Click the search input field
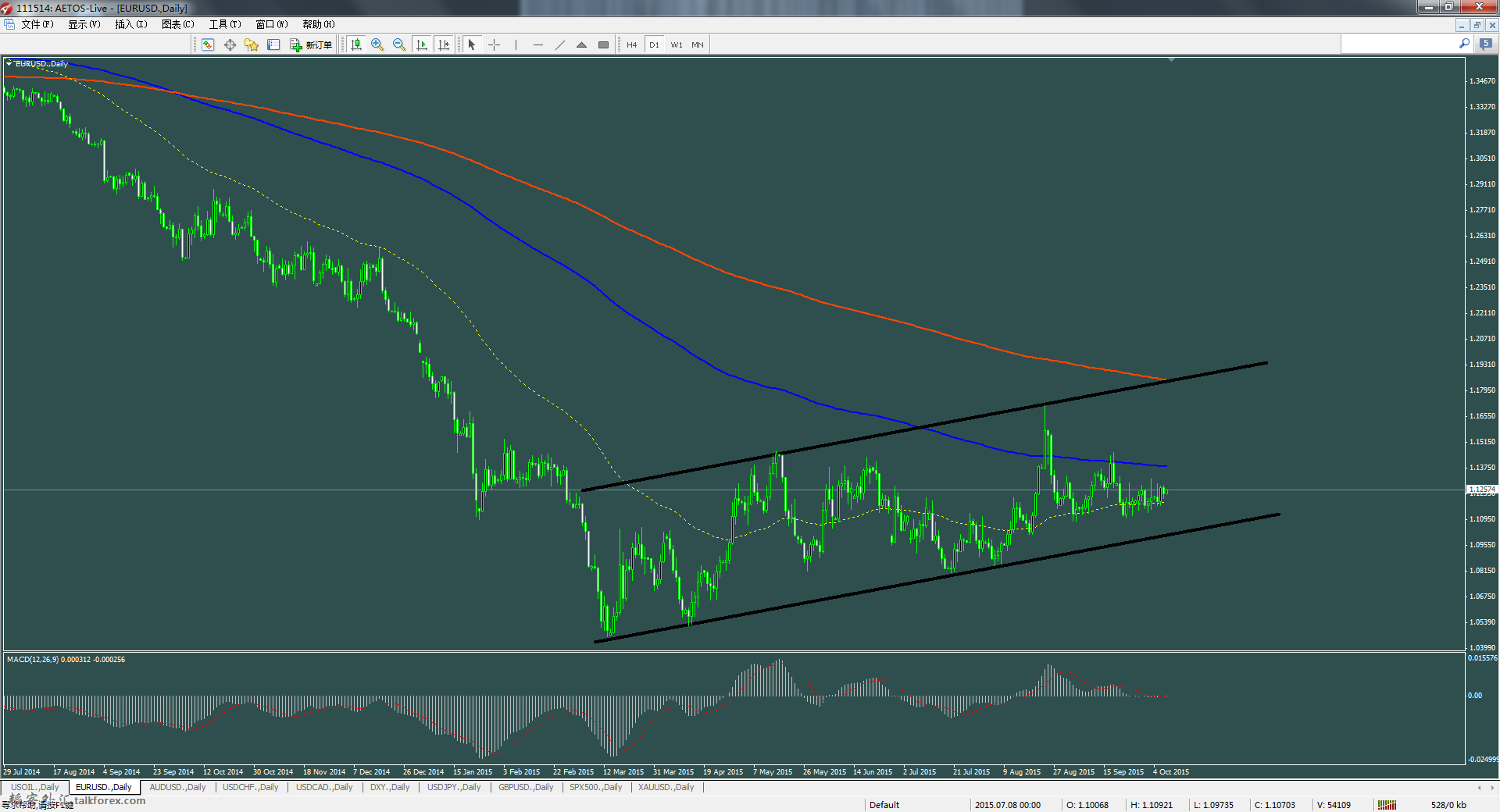Screen dimensions: 1500x812 tap(1398, 45)
